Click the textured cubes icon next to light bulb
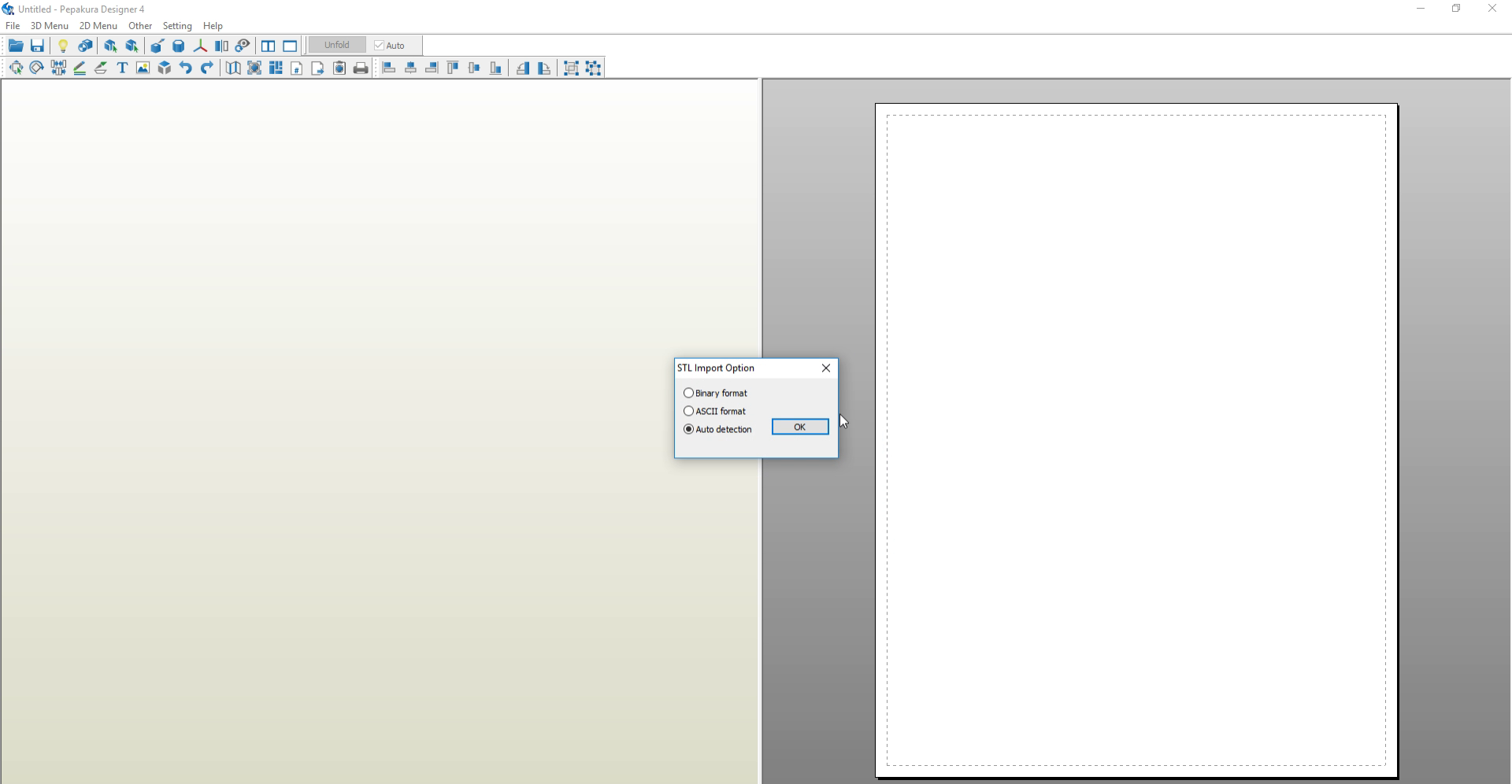Viewport: 1512px width, 784px height. pyautogui.click(x=85, y=46)
